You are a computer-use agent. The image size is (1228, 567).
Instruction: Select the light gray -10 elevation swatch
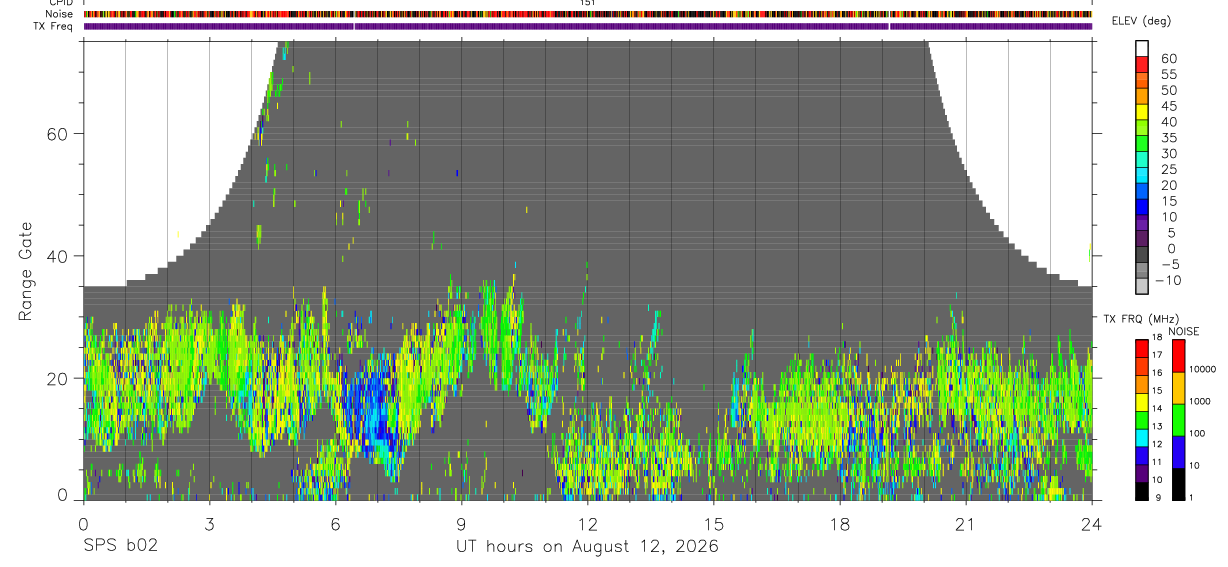[x=1143, y=285]
